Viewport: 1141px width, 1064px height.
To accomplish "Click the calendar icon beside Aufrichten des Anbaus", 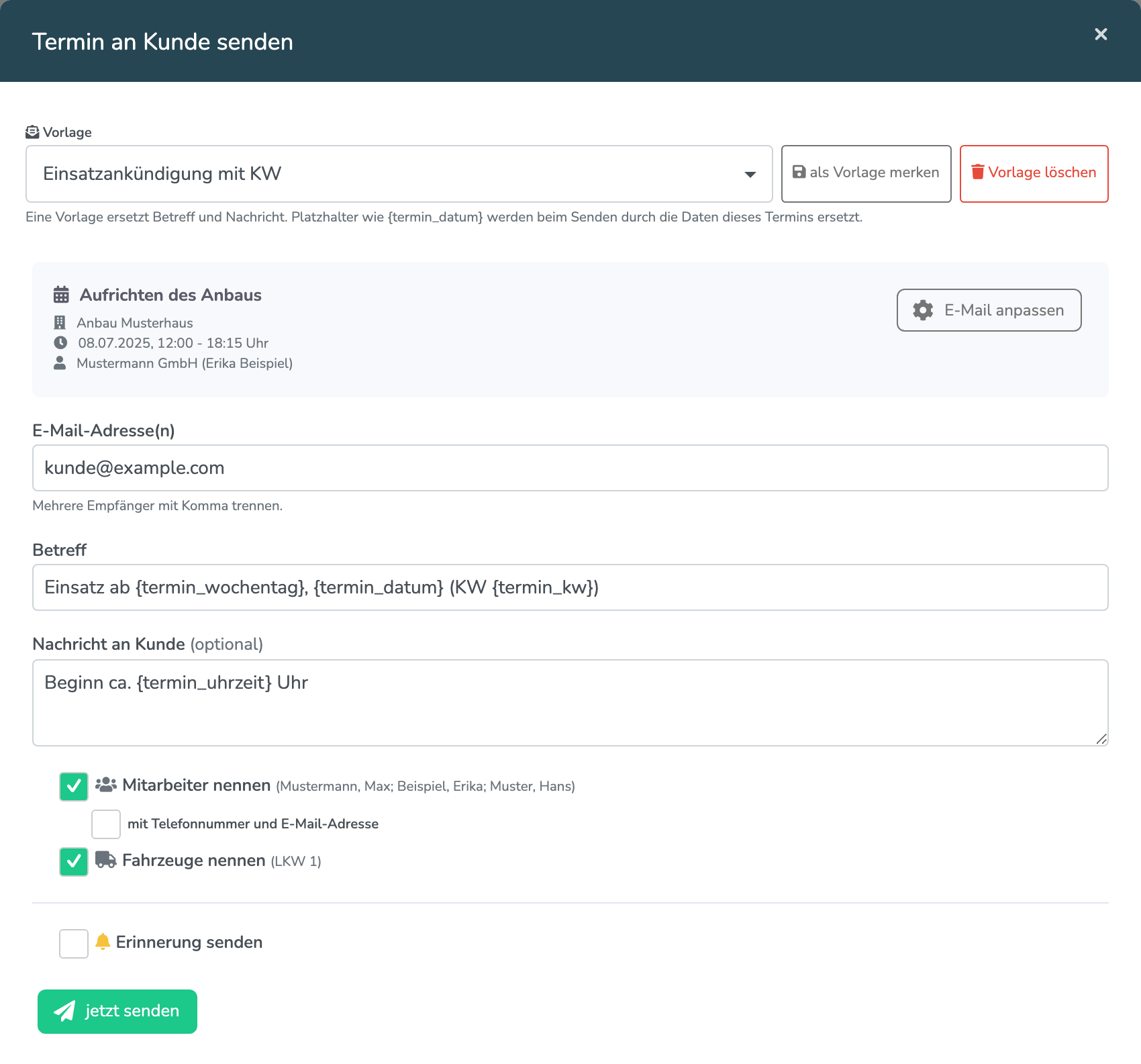I will click(61, 295).
